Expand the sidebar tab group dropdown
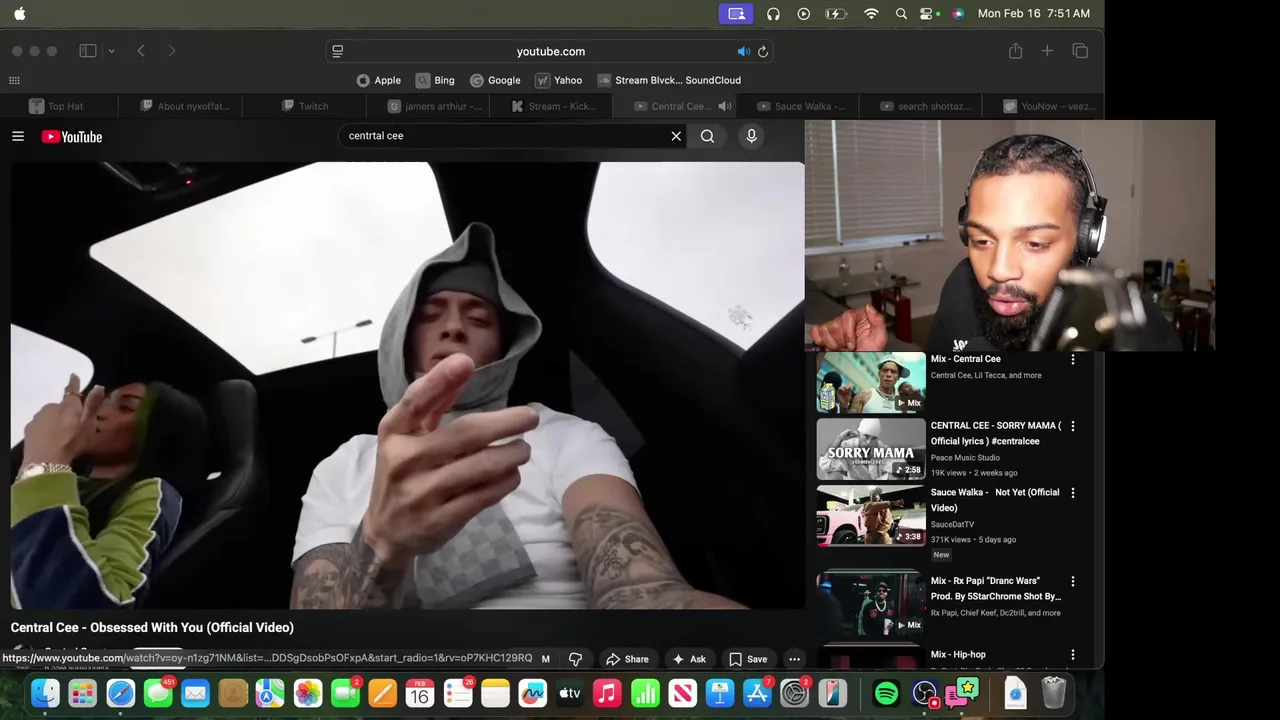 [x=111, y=51]
